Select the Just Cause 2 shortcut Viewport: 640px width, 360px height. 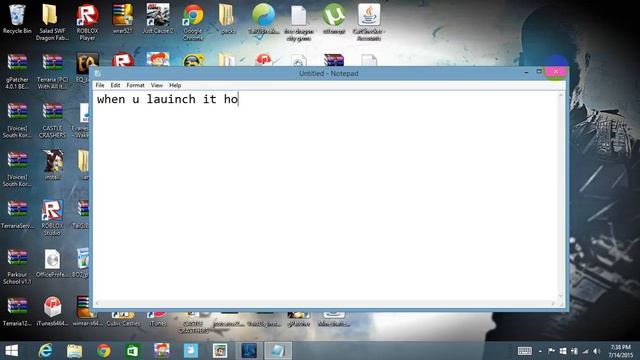click(x=158, y=19)
